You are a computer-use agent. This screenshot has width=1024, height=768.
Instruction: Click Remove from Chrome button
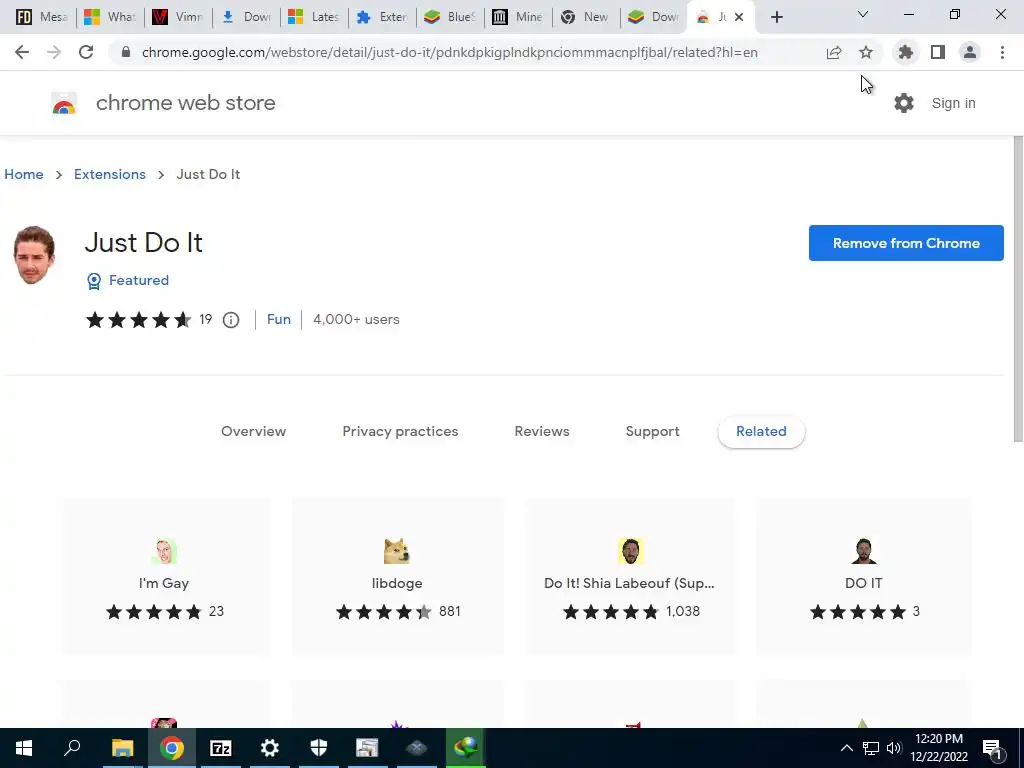coord(906,243)
